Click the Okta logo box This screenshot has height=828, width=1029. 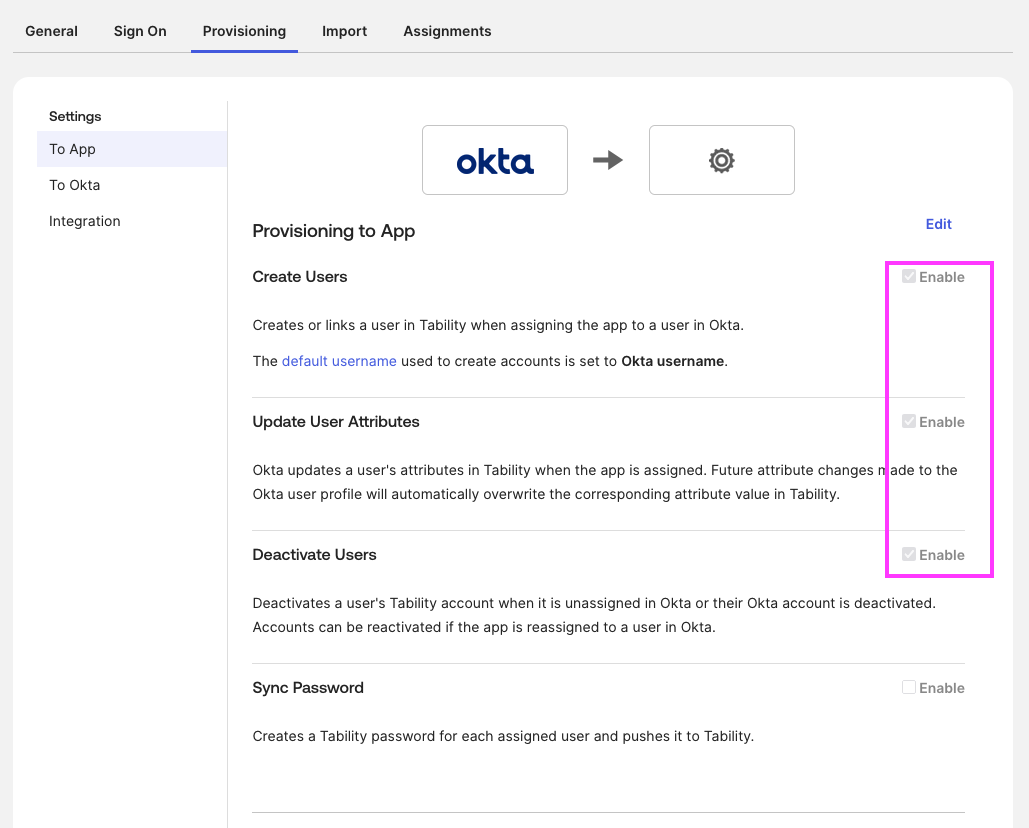(x=495, y=160)
